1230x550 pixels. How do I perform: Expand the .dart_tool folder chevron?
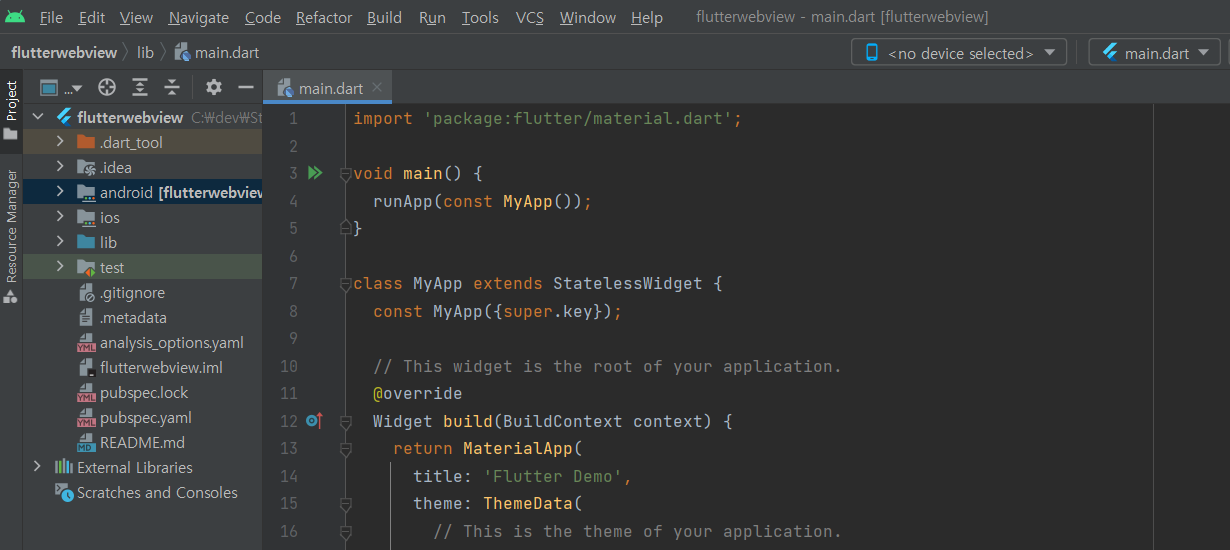(60, 142)
